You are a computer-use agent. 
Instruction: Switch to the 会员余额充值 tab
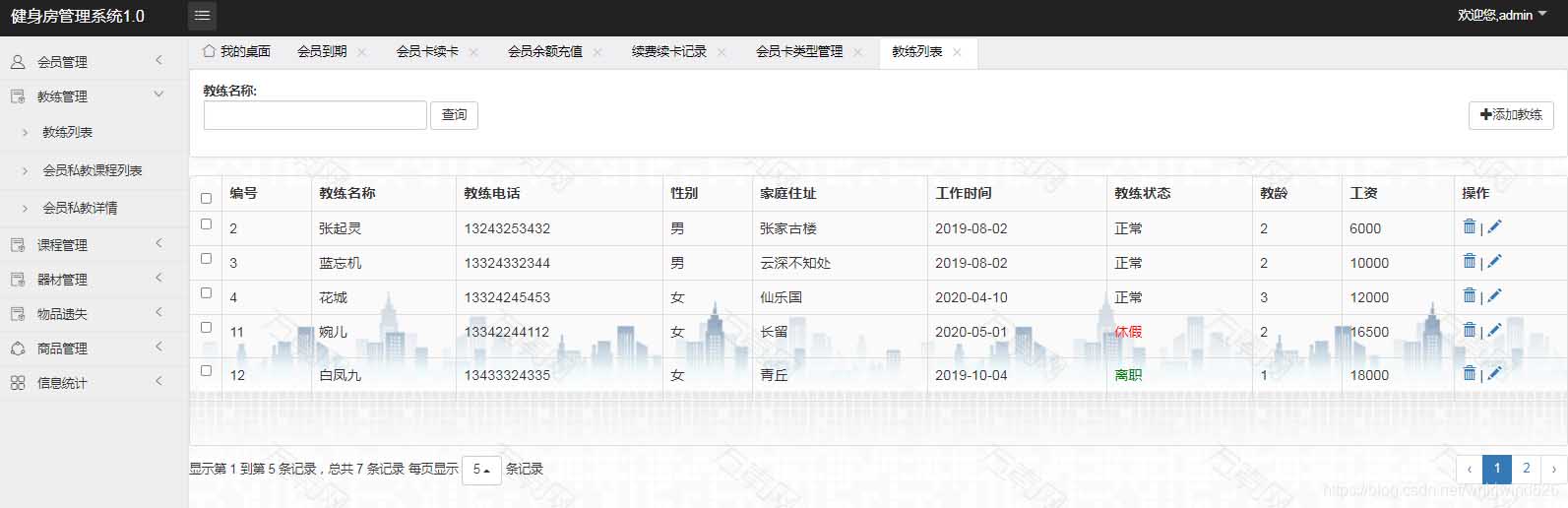point(545,51)
